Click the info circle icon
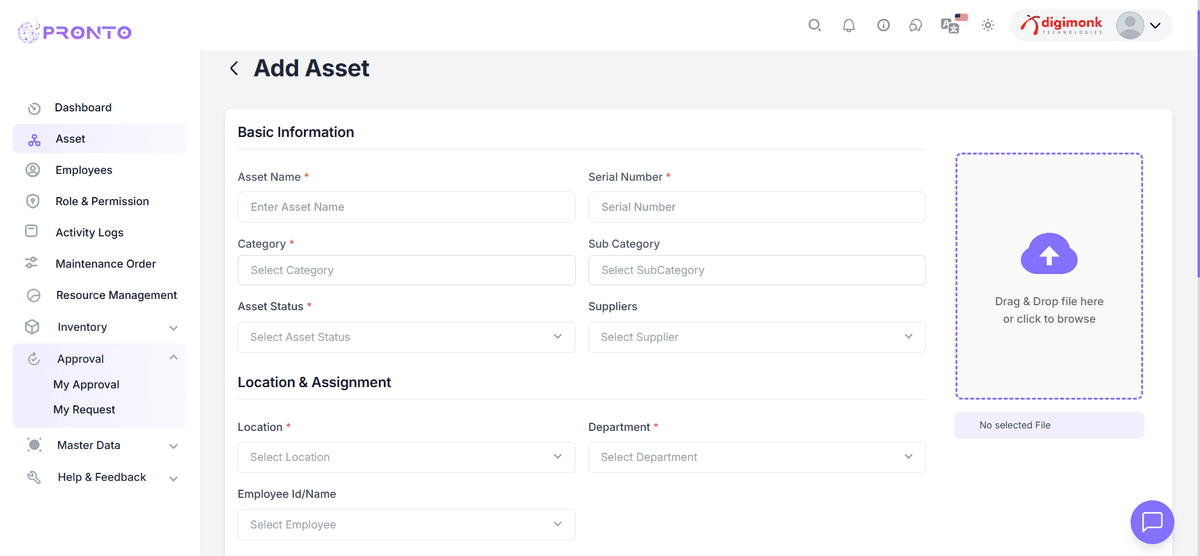 [883, 25]
